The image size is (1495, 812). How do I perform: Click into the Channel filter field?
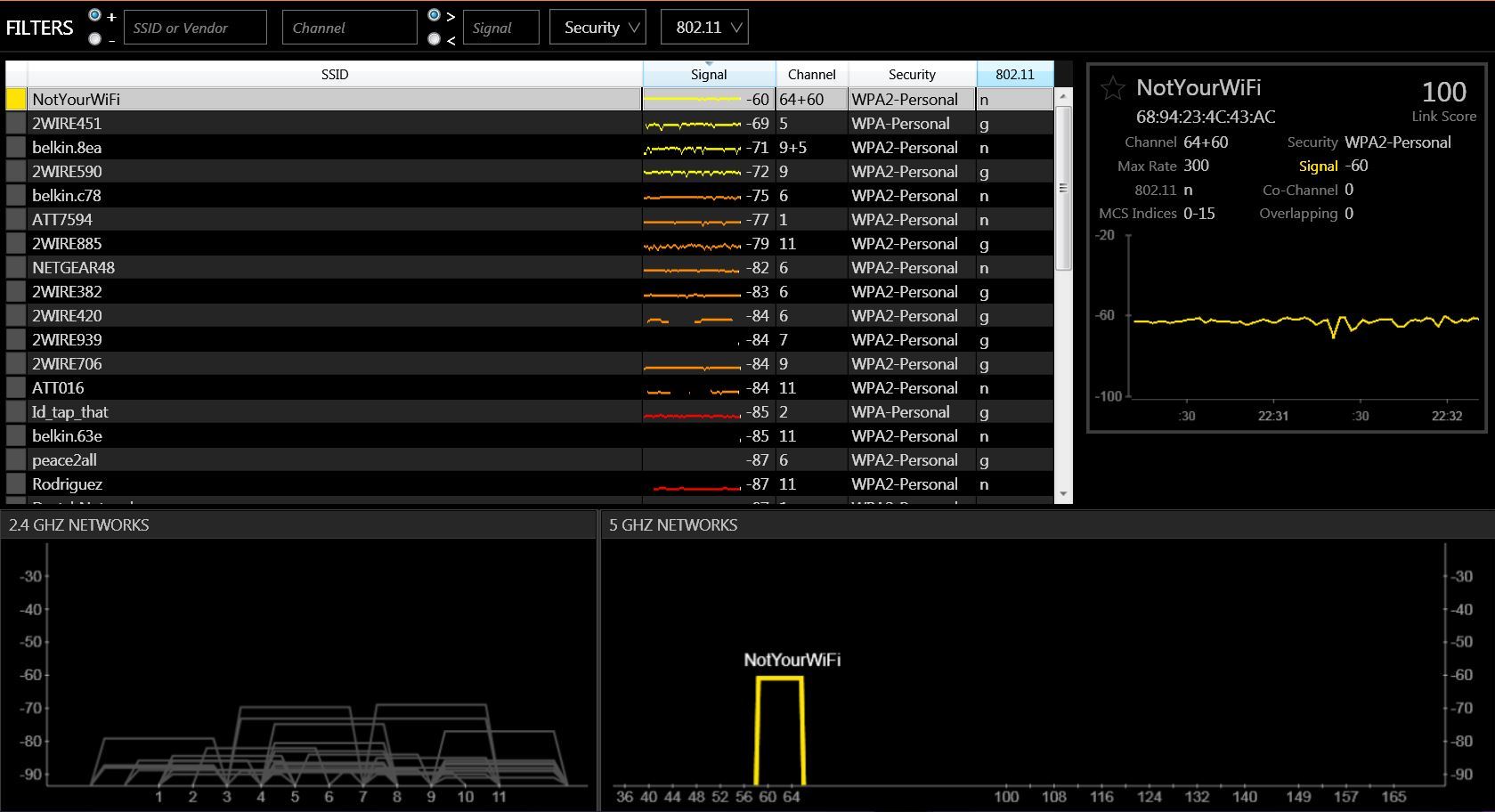coord(349,28)
